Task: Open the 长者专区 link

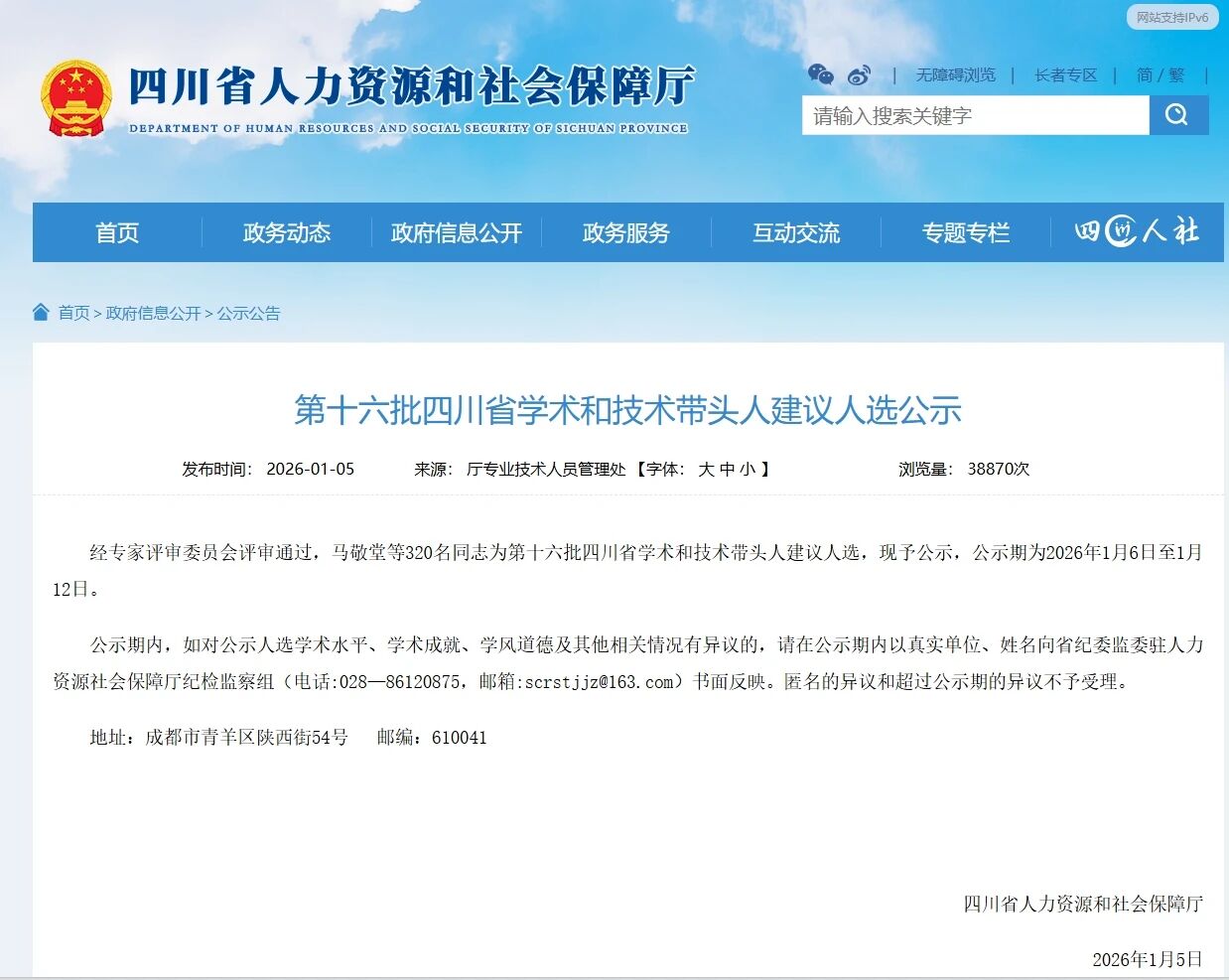Action: (1065, 75)
